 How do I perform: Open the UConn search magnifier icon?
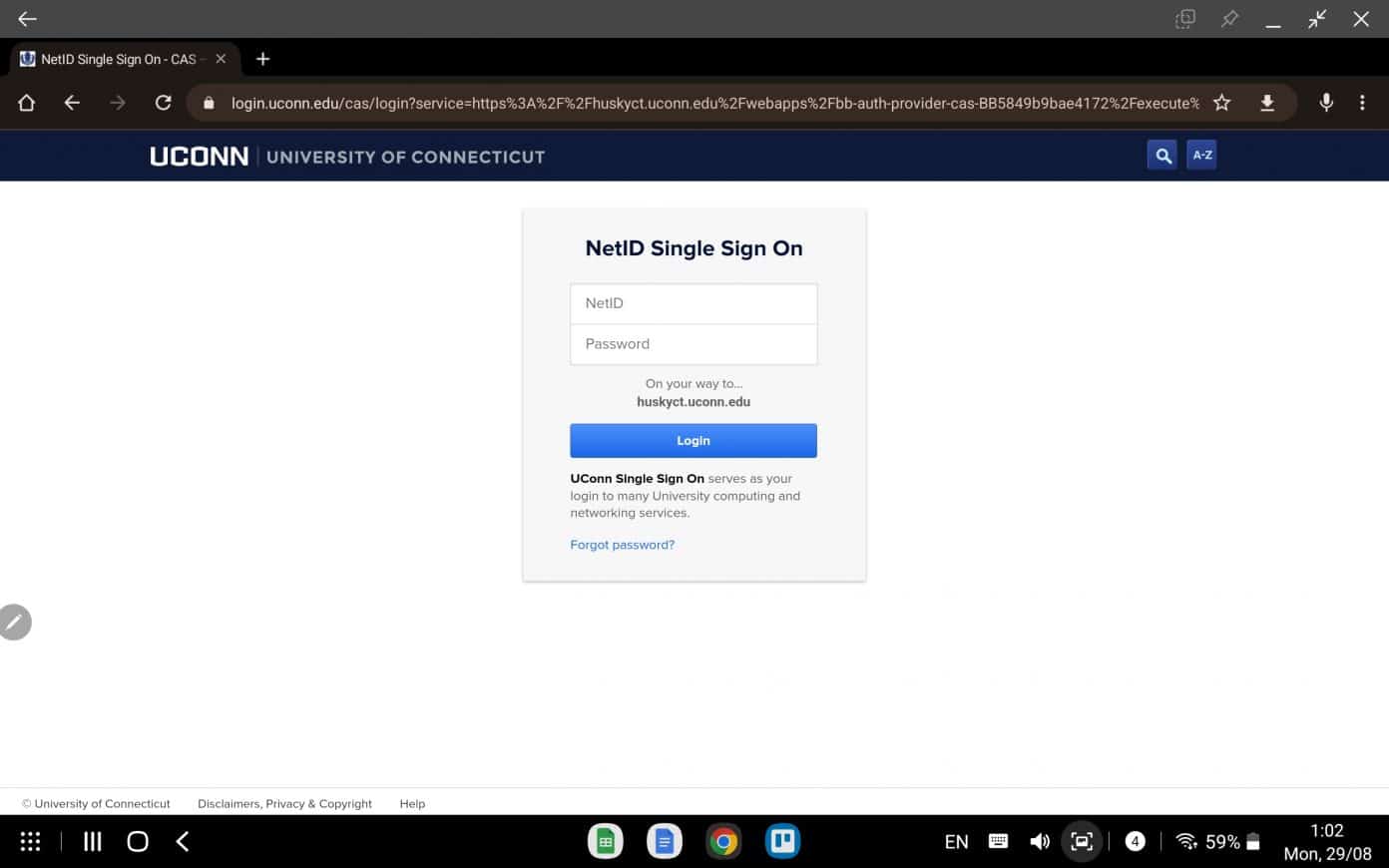click(x=1161, y=155)
